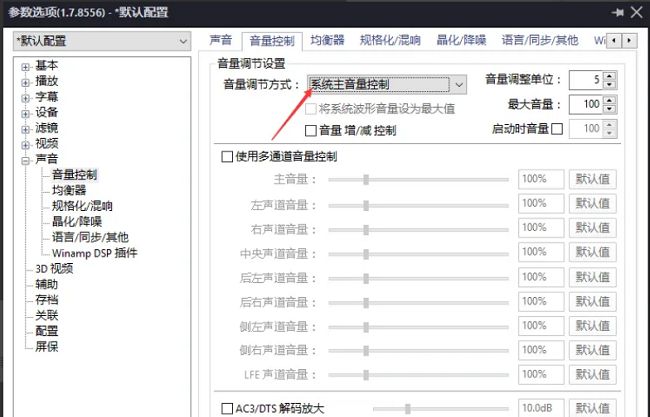This screenshot has height=417, width=650.
Task: Decrease 最大音量 value with down arrow
Action: coord(609,109)
